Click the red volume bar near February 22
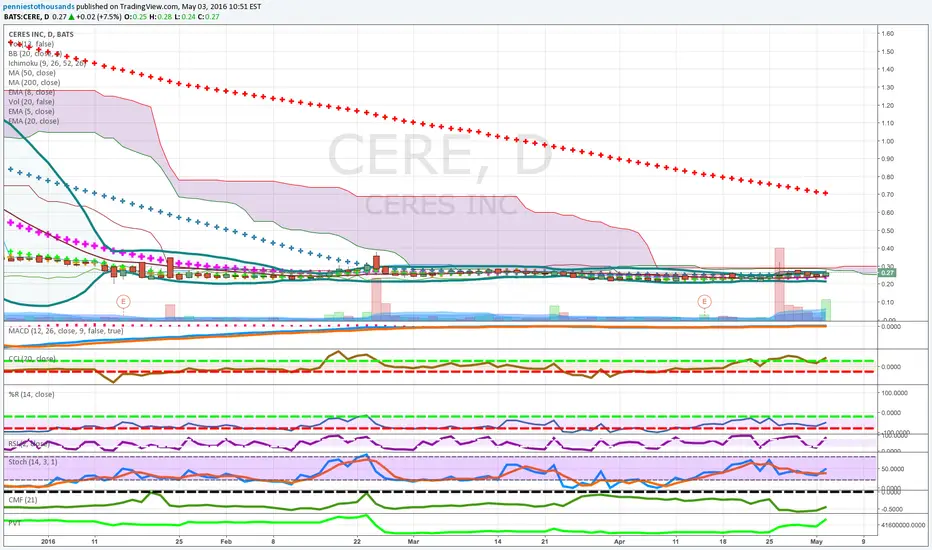Viewport: 932px width, 550px height. coord(376,300)
